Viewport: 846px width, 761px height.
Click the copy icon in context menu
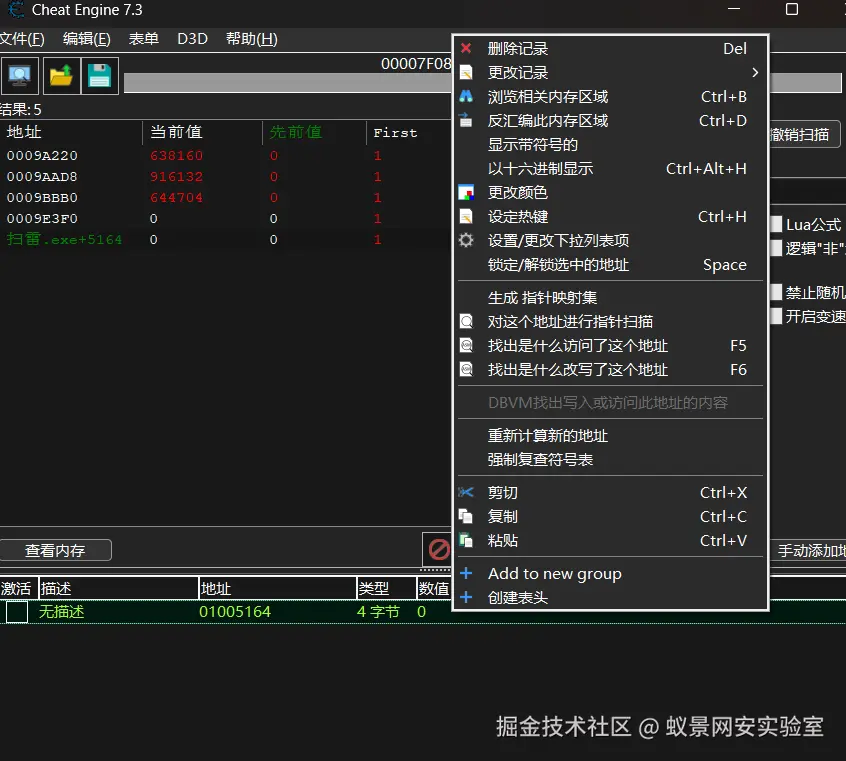[466, 517]
